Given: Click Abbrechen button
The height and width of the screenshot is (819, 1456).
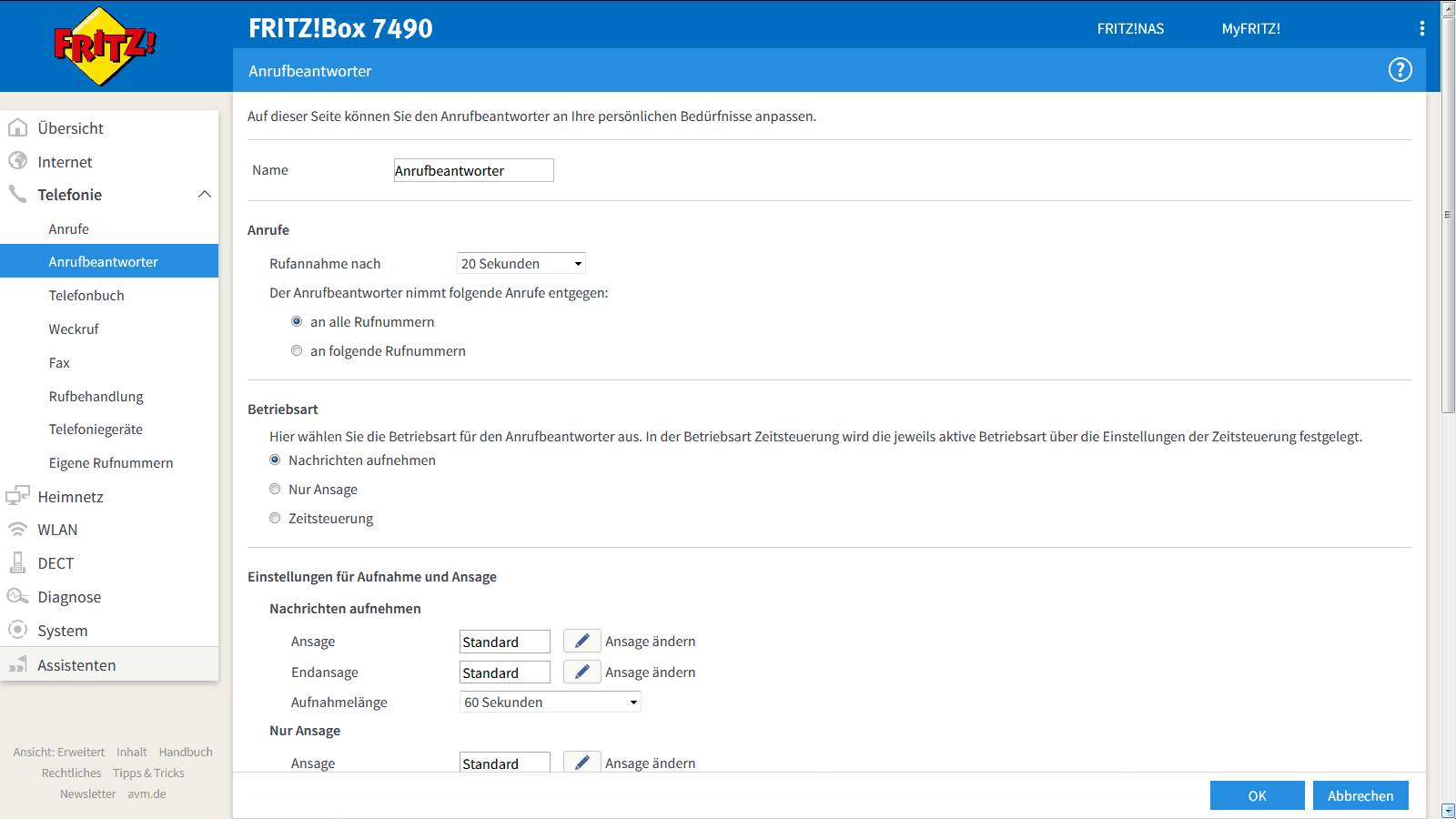Looking at the screenshot, I should tap(1360, 795).
